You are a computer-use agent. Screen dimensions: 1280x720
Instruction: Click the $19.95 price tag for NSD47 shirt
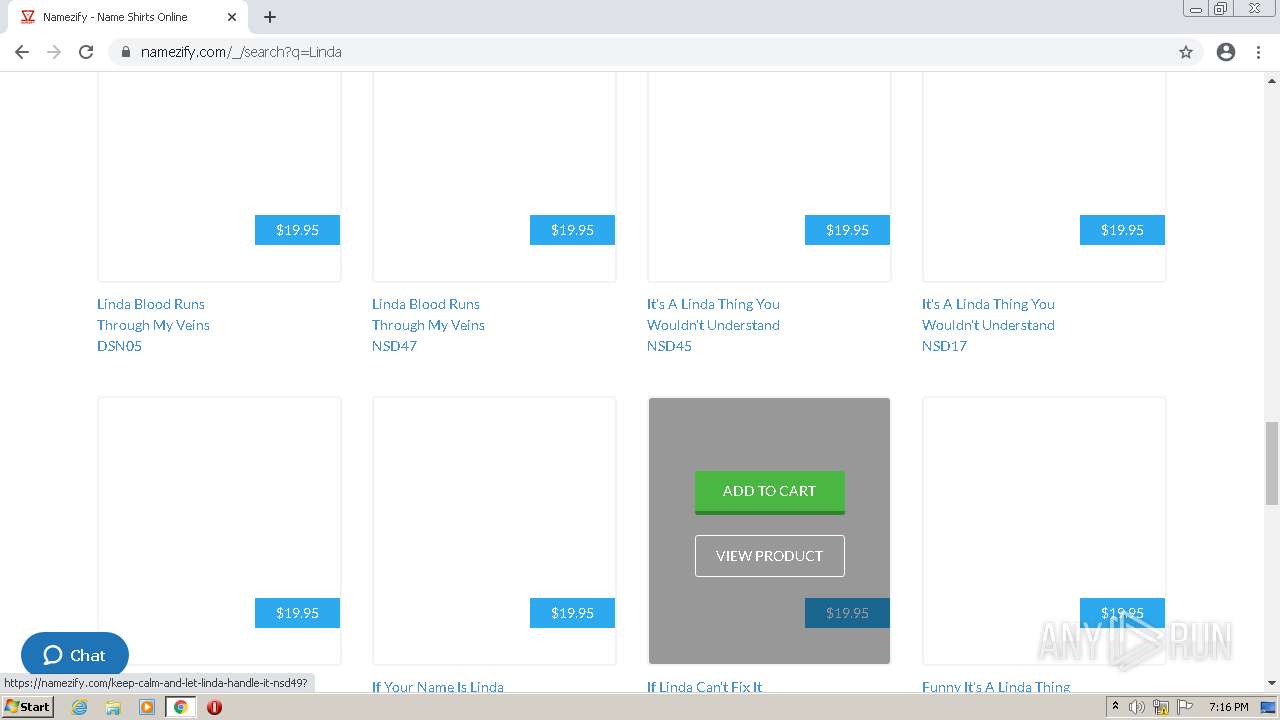tap(572, 230)
